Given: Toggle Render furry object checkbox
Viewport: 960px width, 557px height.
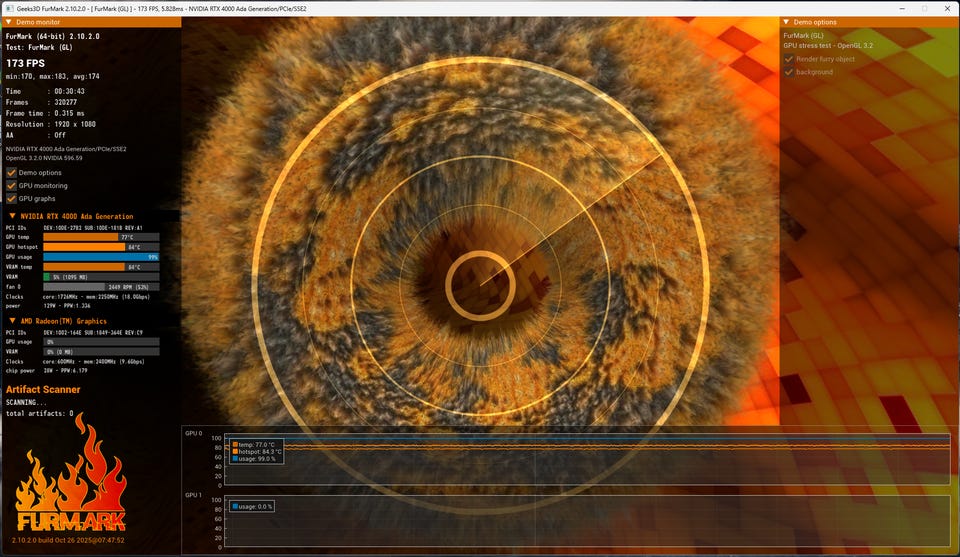Looking at the screenshot, I should [789, 59].
